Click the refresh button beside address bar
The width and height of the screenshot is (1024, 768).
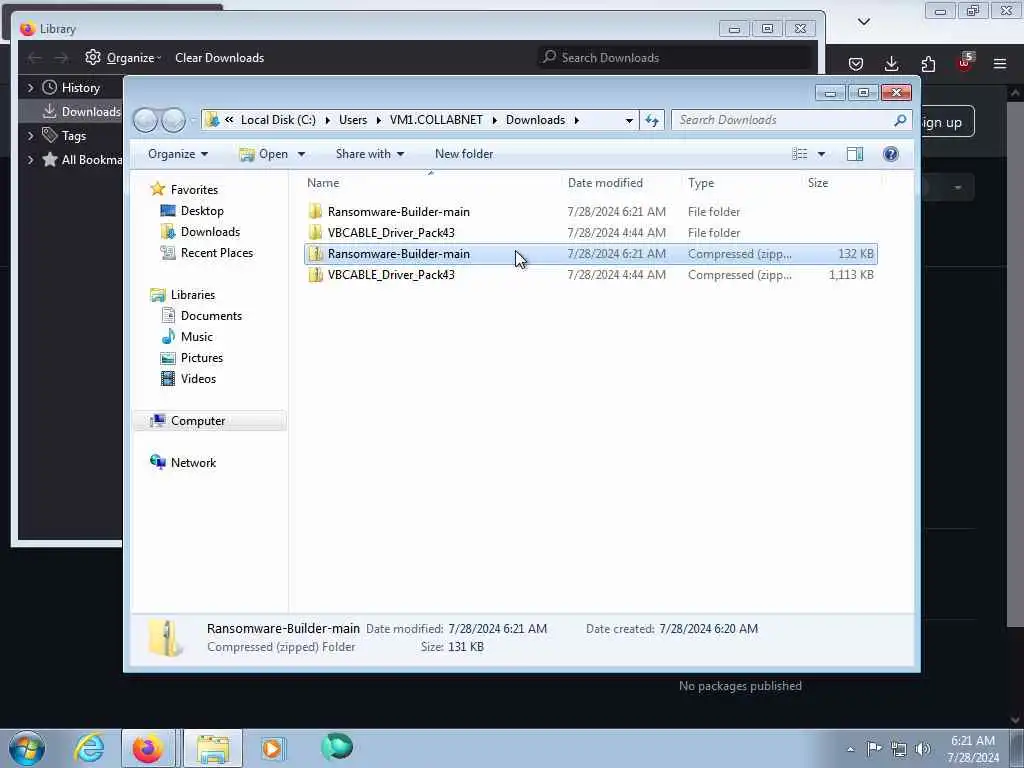(x=652, y=120)
